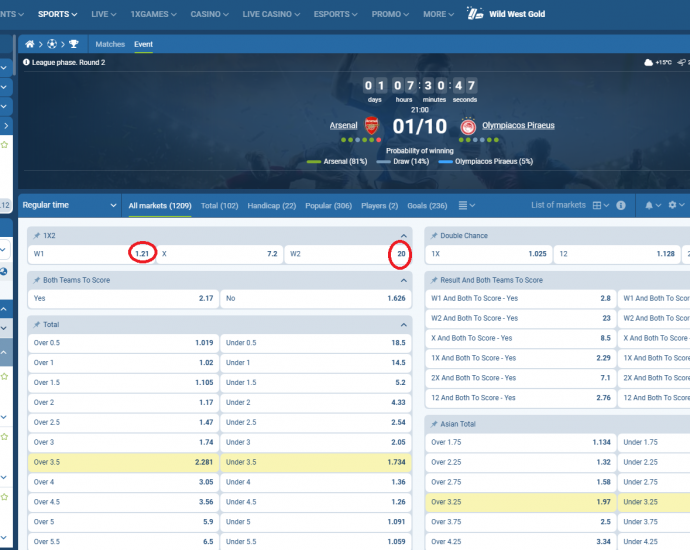Open the LIVE menu
This screenshot has width=690, height=550.
(x=103, y=14)
